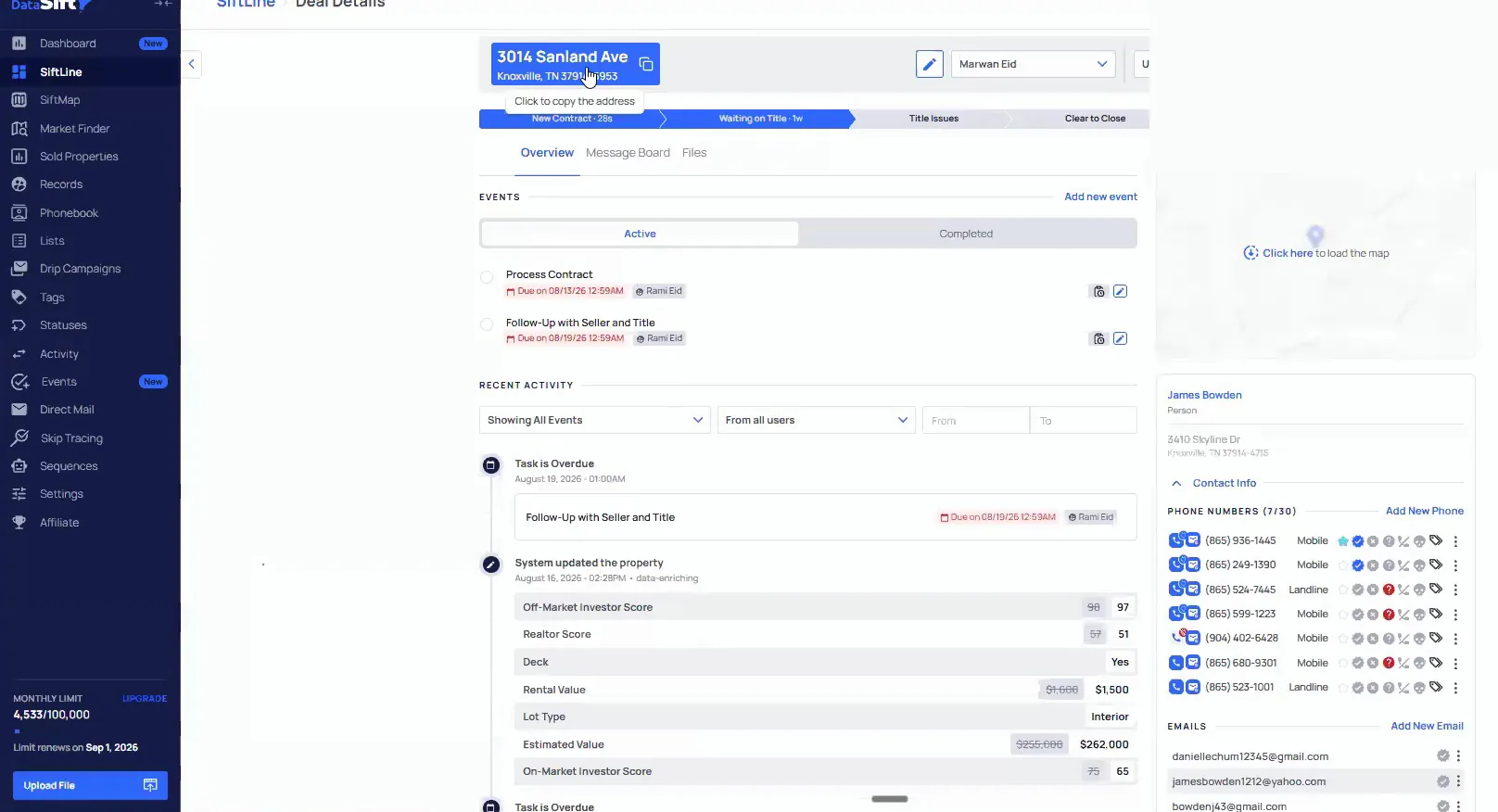The image size is (1498, 812).
Task: Open Drip Campaigns in the sidebar
Action: [80, 269]
